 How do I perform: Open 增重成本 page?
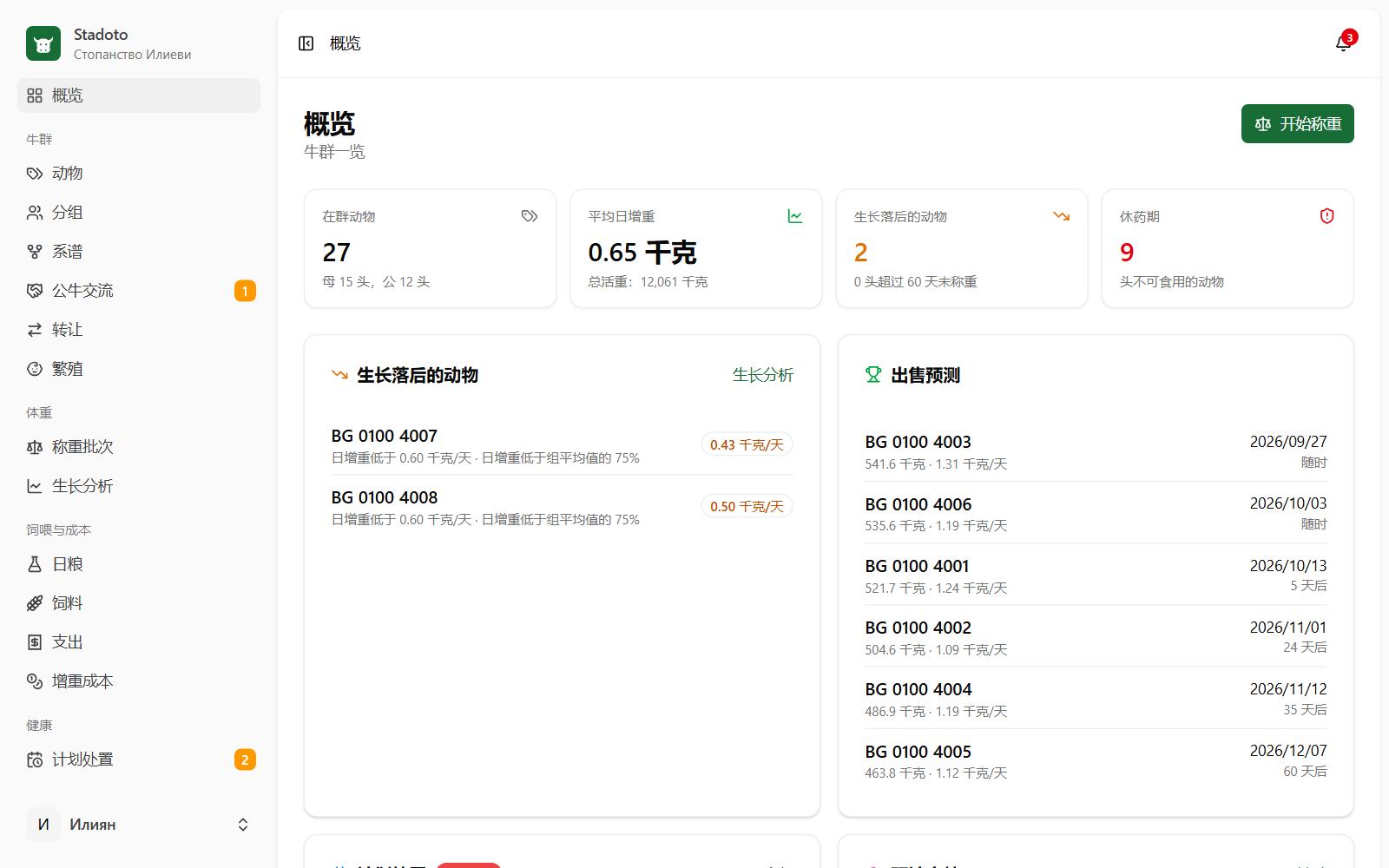click(x=139, y=681)
